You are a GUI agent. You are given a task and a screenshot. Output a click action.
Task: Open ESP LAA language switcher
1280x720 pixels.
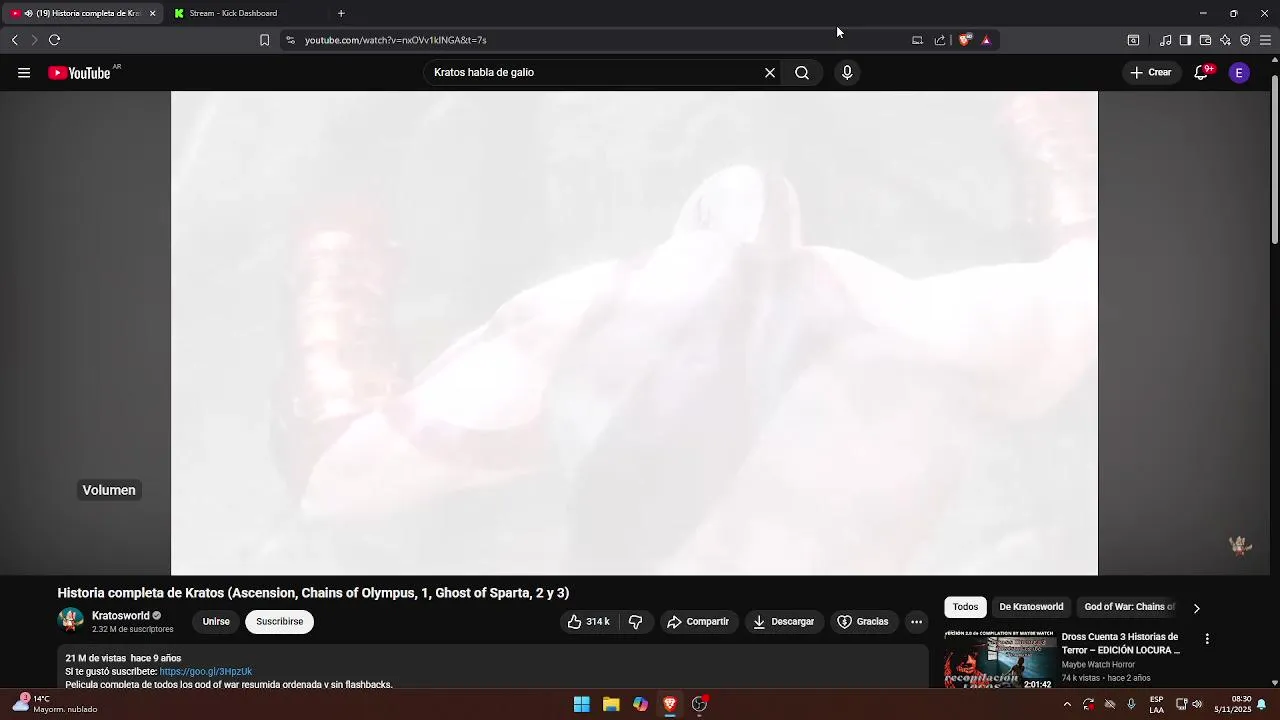(1156, 704)
